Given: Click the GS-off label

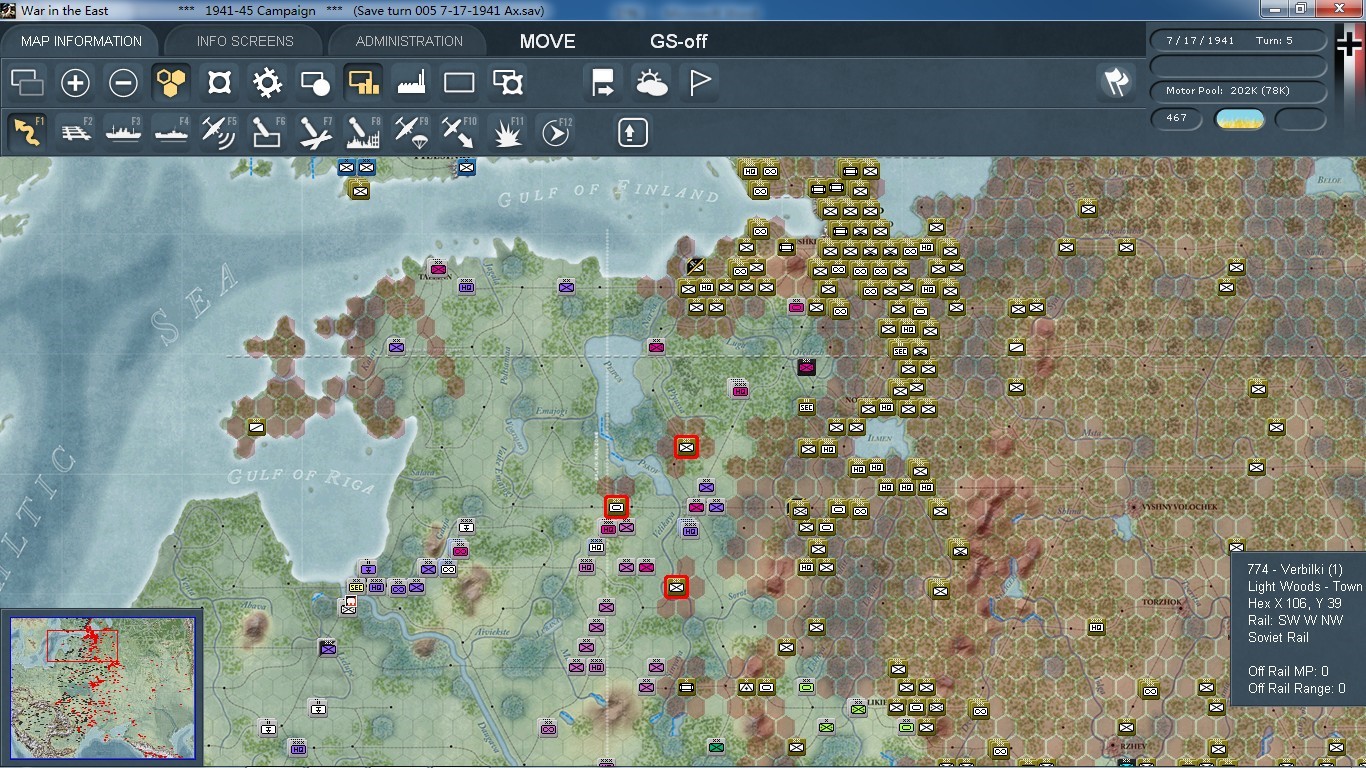Looking at the screenshot, I should (x=679, y=41).
